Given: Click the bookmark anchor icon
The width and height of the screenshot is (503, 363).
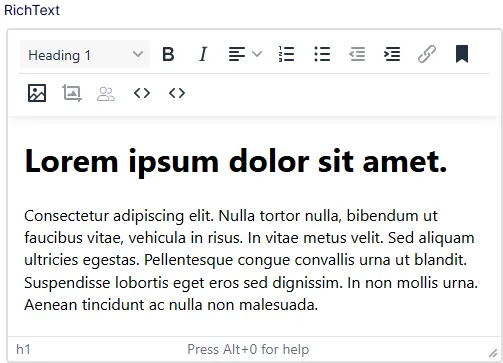Looking at the screenshot, I should (462, 54).
